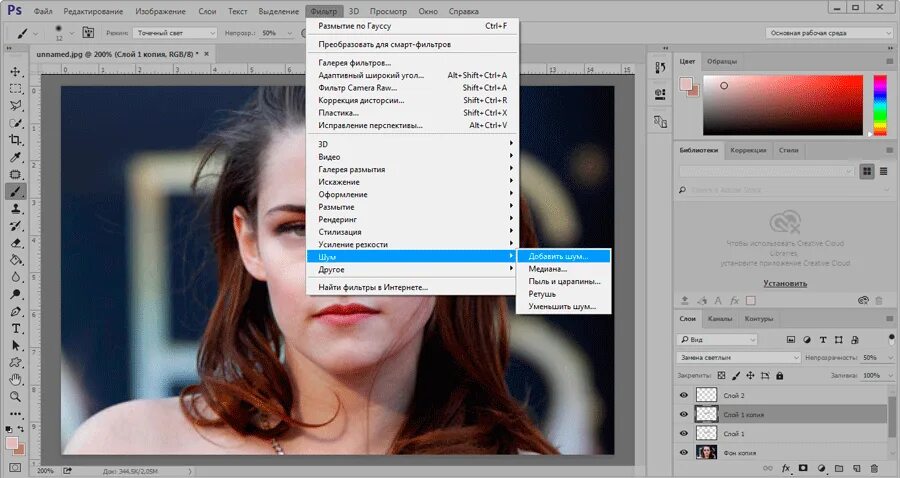Open workspace Основная рабочая среда dropdown
This screenshot has height=478, width=900.
[x=828, y=33]
